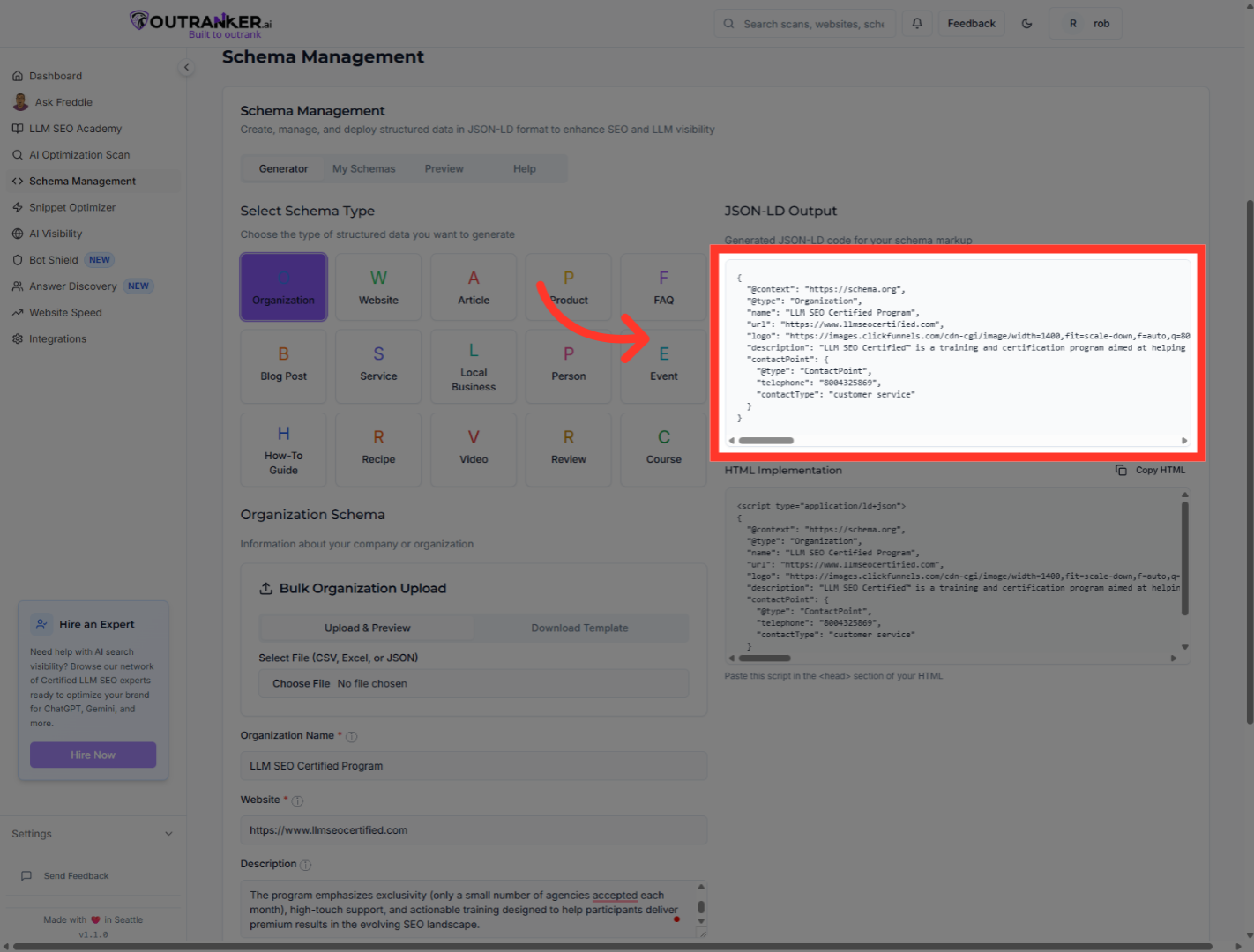Collapse the left sidebar

186,67
